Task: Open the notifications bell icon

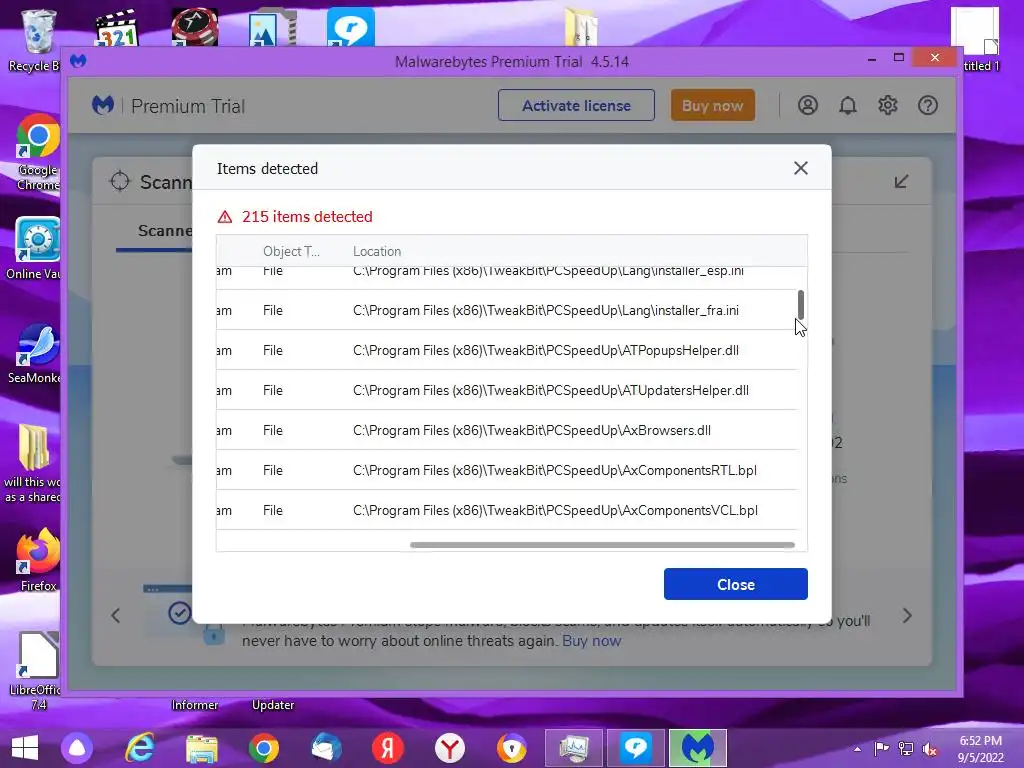Action: click(x=848, y=105)
